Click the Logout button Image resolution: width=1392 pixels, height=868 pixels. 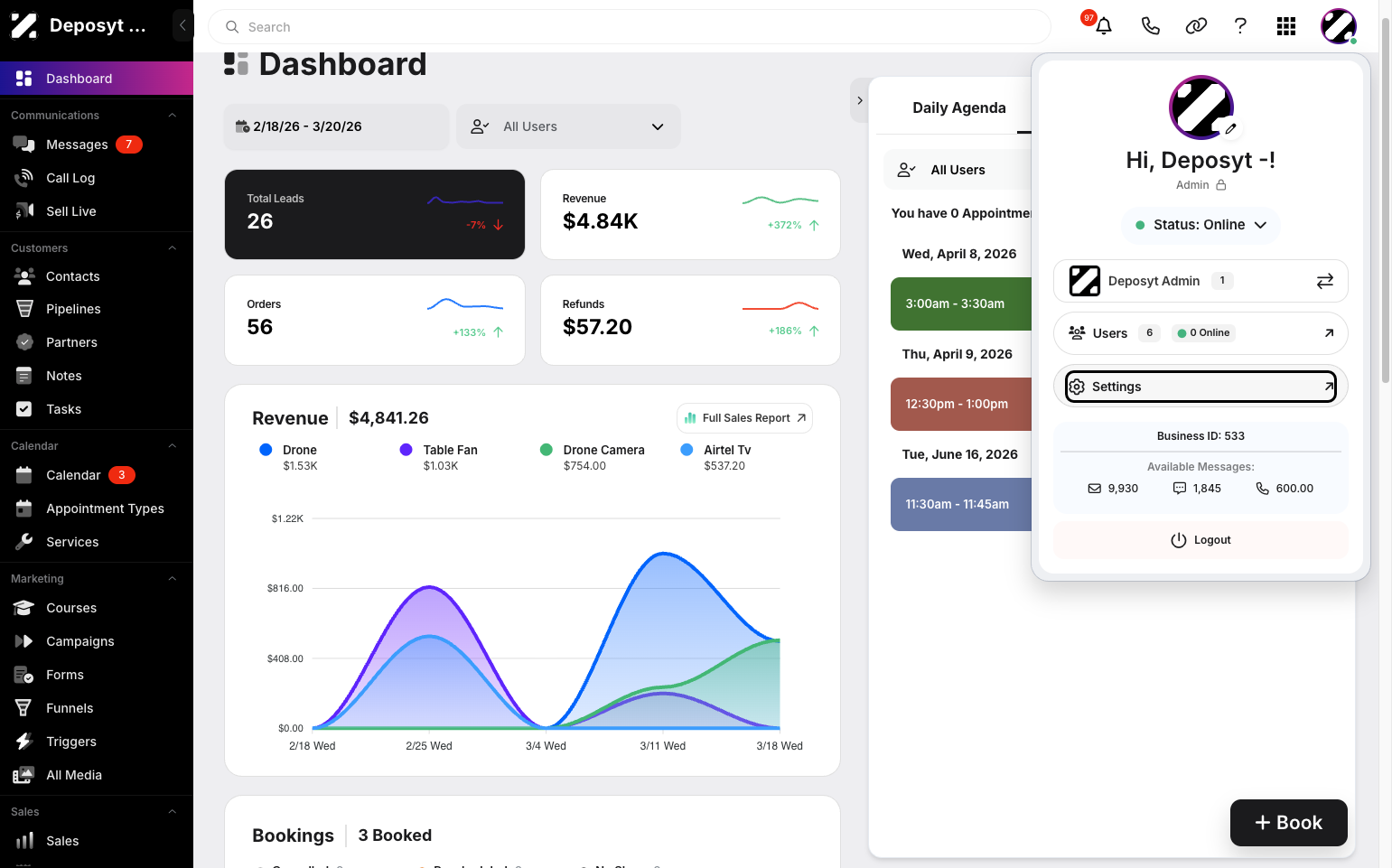pyautogui.click(x=1200, y=540)
